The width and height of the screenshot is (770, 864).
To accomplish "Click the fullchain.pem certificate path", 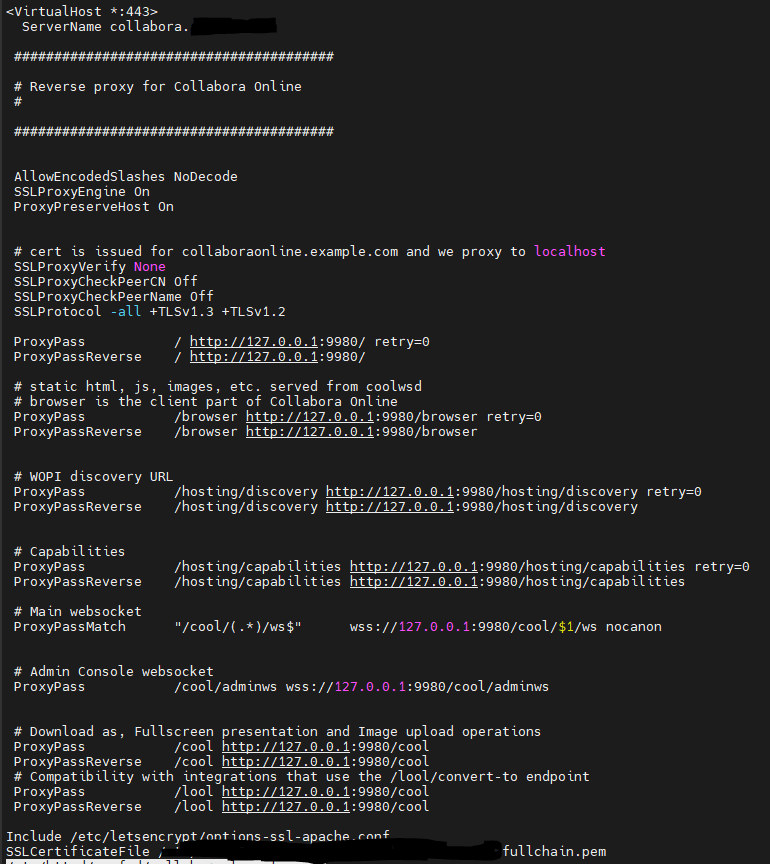I will pyautogui.click(x=554, y=851).
